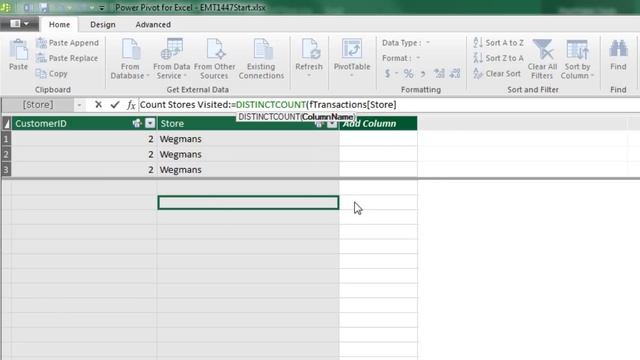Decrease decimal places

(x=454, y=74)
